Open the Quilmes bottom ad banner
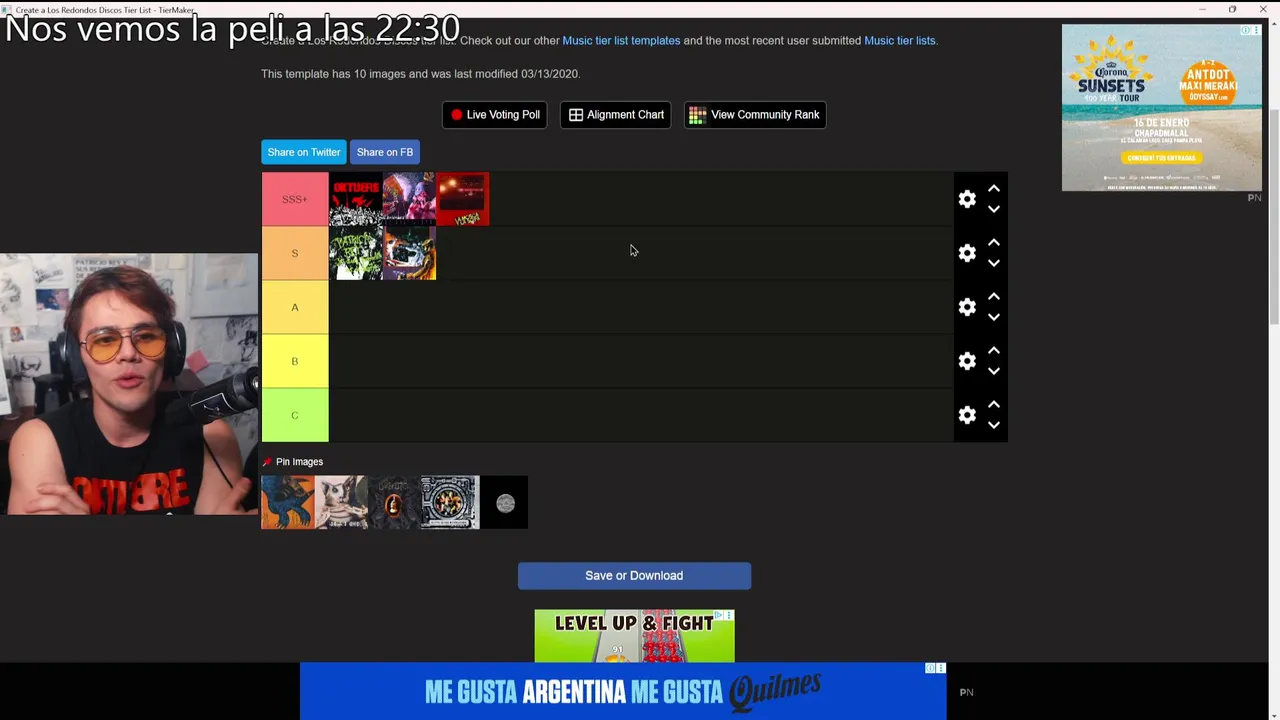The height and width of the screenshot is (720, 1280). [623, 691]
